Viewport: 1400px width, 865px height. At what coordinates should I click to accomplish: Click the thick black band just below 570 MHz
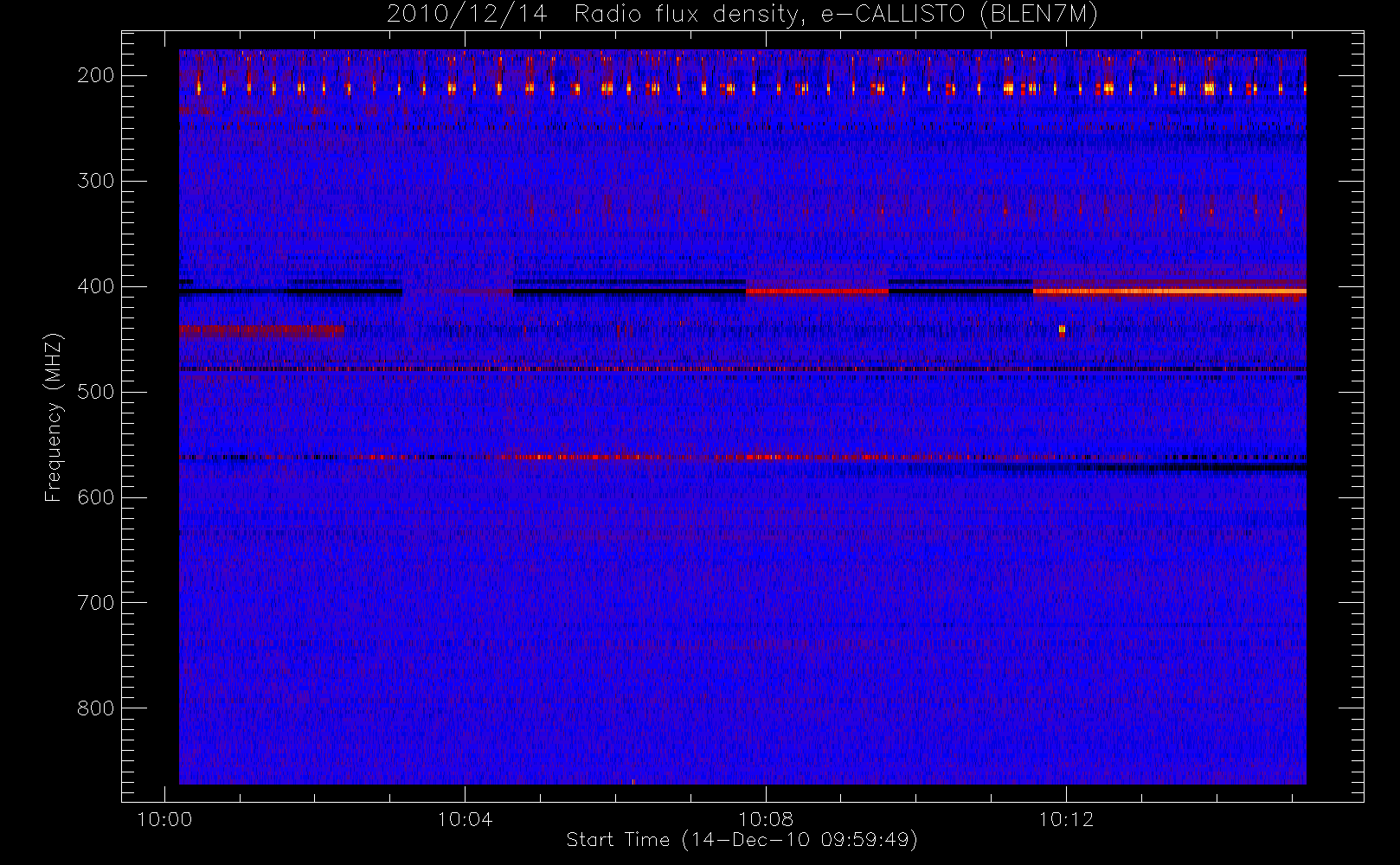1194,468
